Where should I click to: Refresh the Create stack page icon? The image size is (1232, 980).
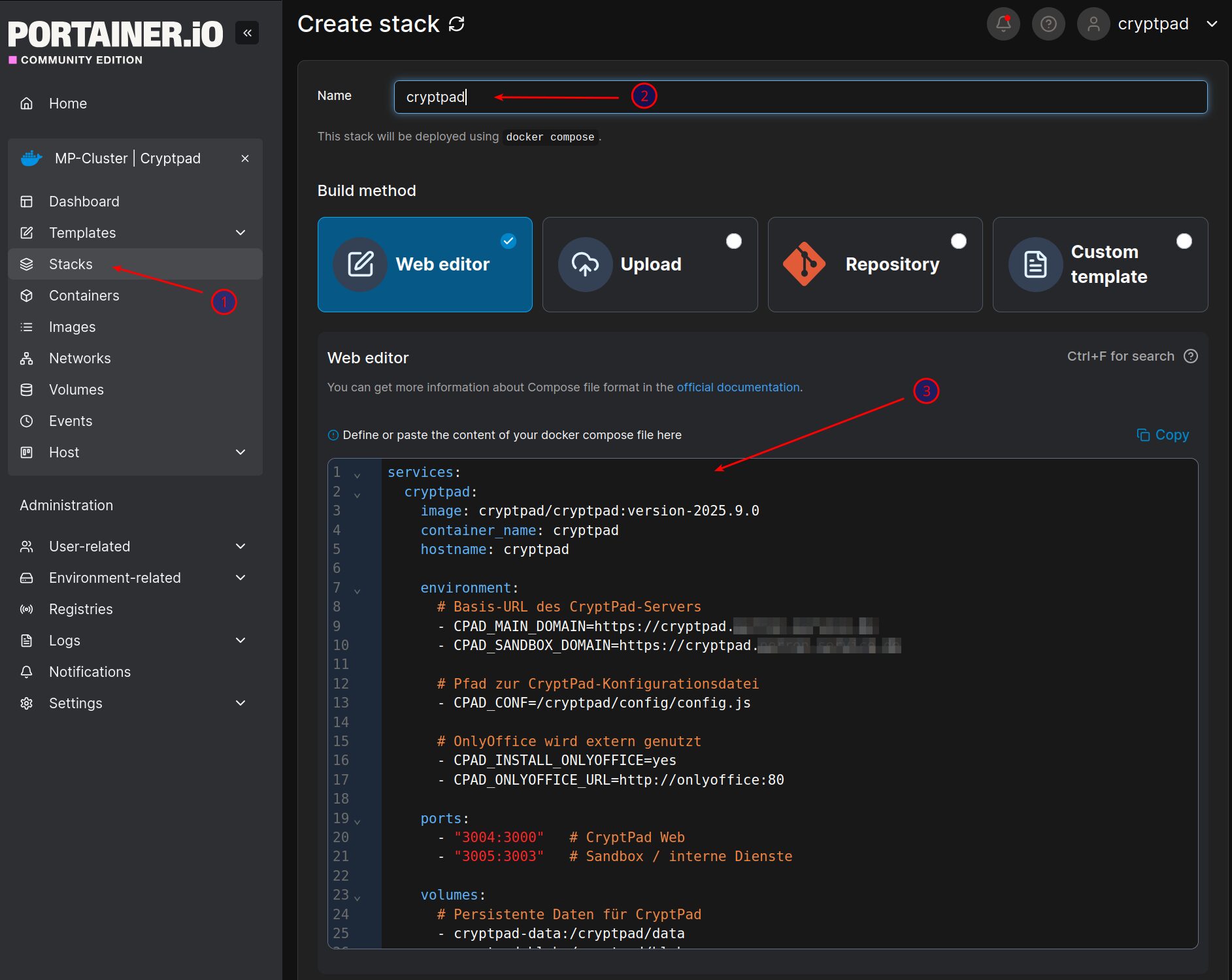tap(456, 24)
